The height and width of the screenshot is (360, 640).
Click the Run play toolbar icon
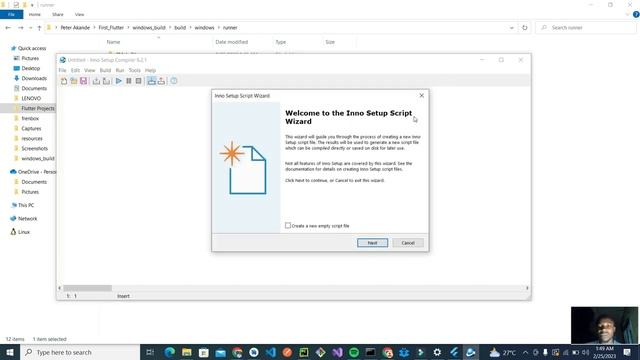(x=118, y=81)
